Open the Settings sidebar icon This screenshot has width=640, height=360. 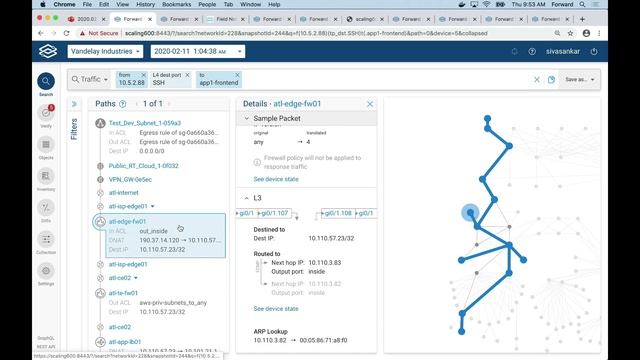(46, 271)
